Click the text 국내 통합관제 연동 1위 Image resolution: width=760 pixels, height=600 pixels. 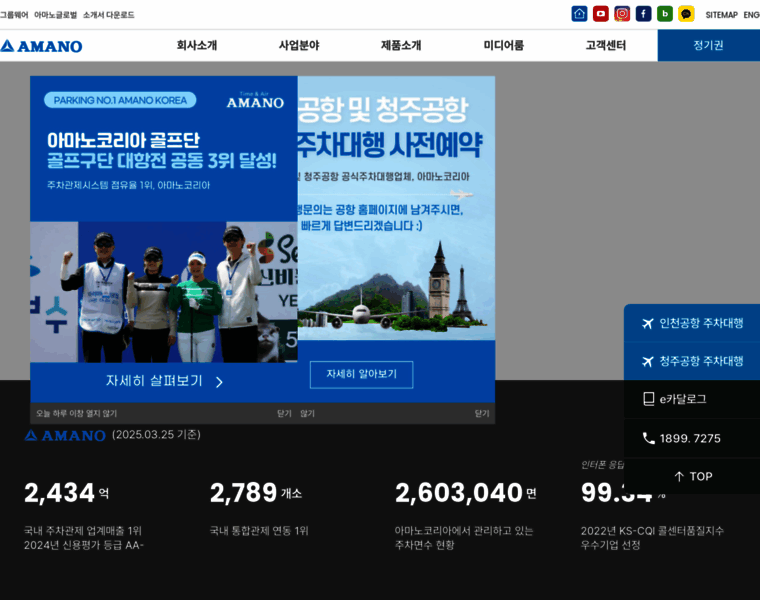click(259, 531)
